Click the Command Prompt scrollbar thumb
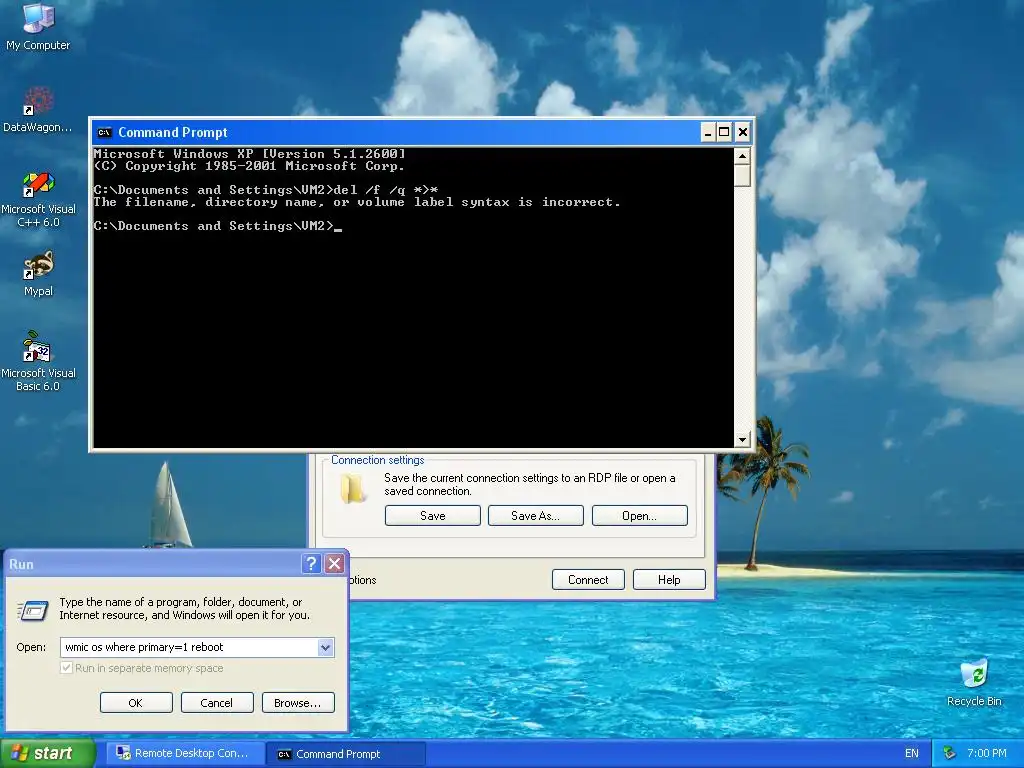The image size is (1024, 768). point(742,176)
